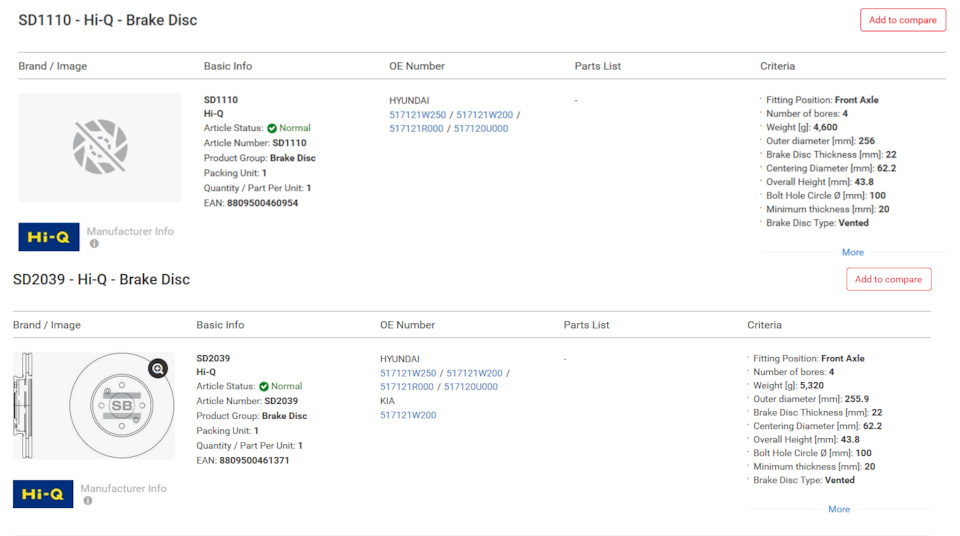Click the SD2039 brake disc drawing thumbnail
The width and height of the screenshot is (960, 536).
pyautogui.click(x=93, y=405)
